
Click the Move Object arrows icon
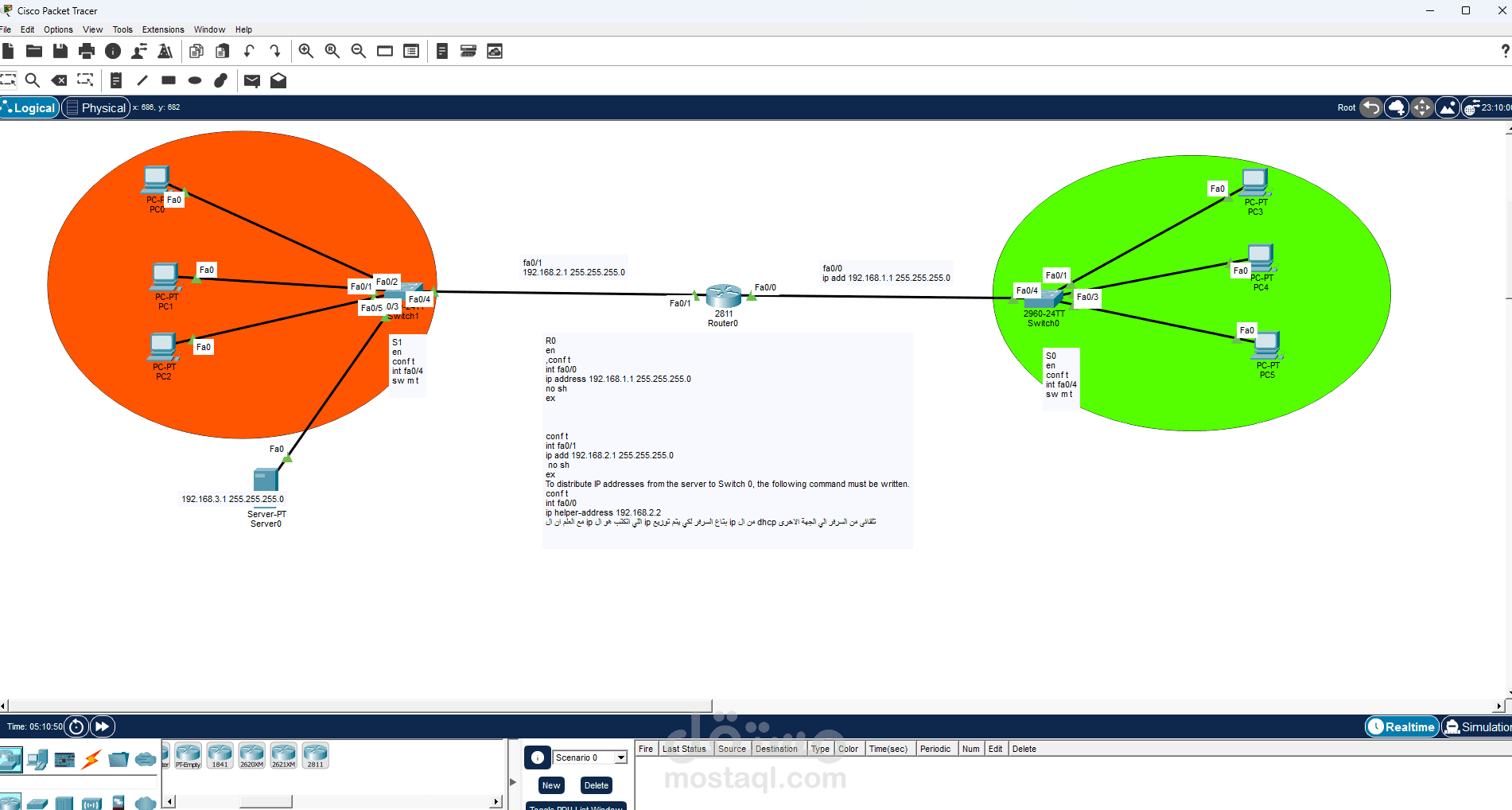point(1422,107)
